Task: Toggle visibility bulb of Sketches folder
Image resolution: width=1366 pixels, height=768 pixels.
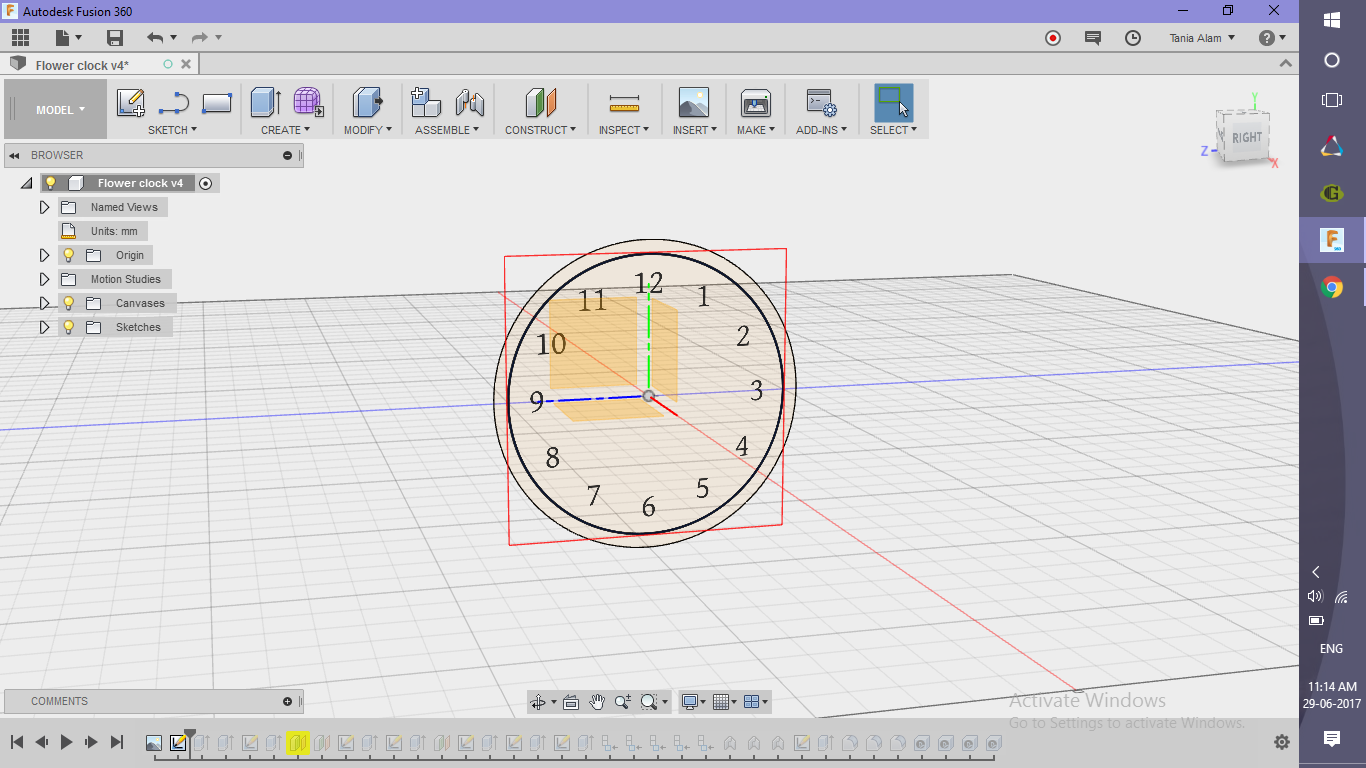Action: click(68, 327)
